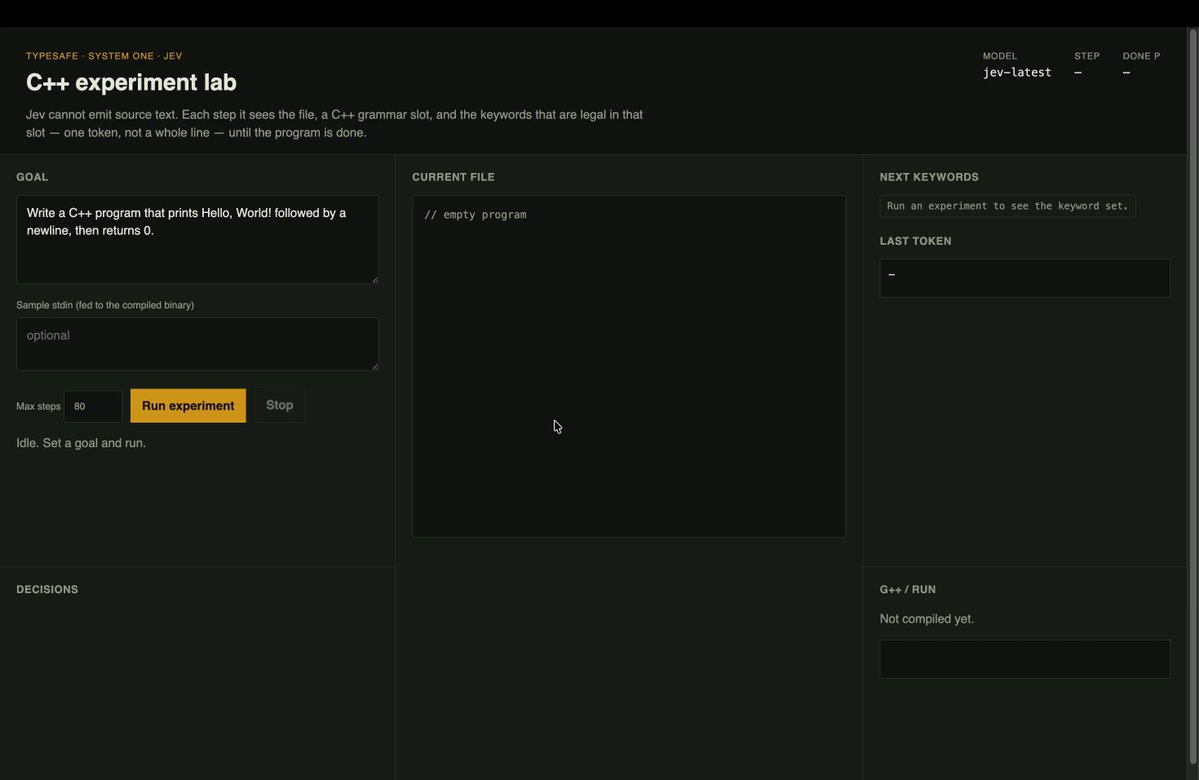
Task: Click the 'Not compiled yet.' message
Action: (927, 619)
